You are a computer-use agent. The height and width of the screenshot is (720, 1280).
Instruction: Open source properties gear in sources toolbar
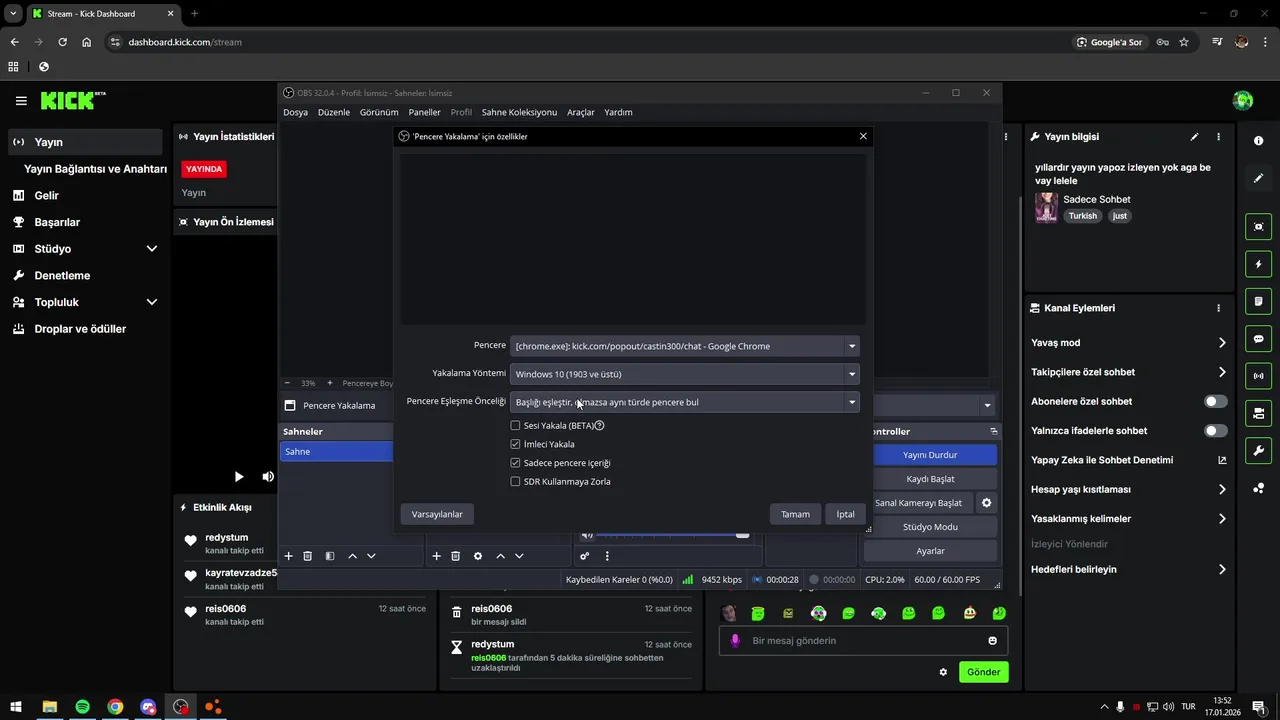click(478, 556)
